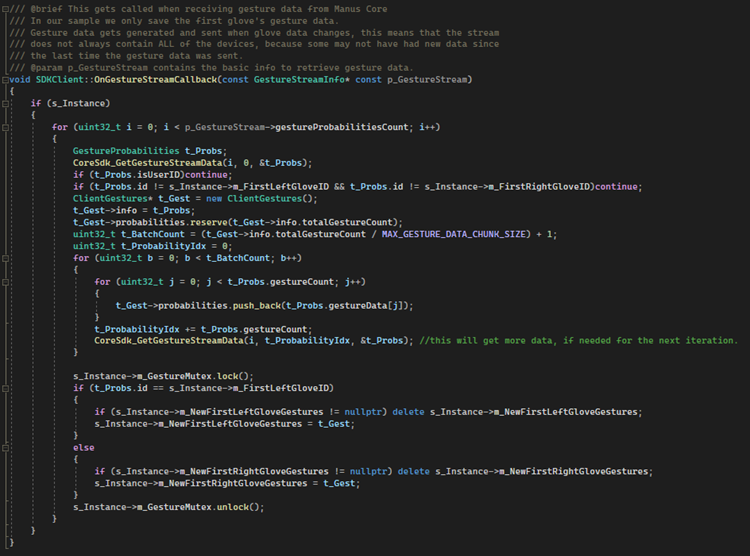Collapse the m_FirstLeftGloveID if-block fold marker
The image size is (750, 556).
pos(5,389)
